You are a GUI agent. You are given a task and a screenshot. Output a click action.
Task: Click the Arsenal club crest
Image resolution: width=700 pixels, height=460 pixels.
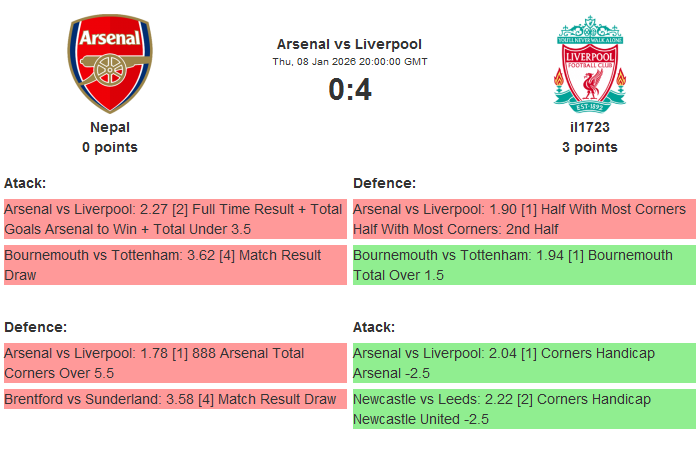click(110, 63)
